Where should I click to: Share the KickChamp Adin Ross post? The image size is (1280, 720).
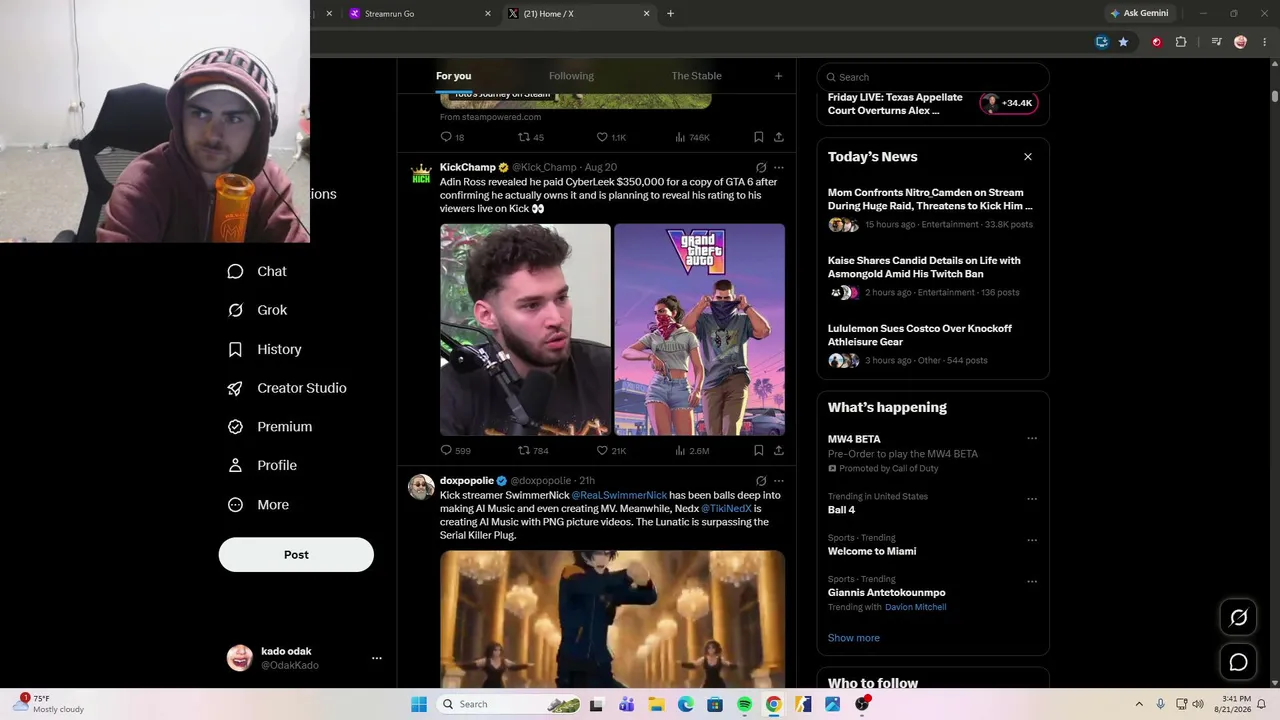click(779, 451)
